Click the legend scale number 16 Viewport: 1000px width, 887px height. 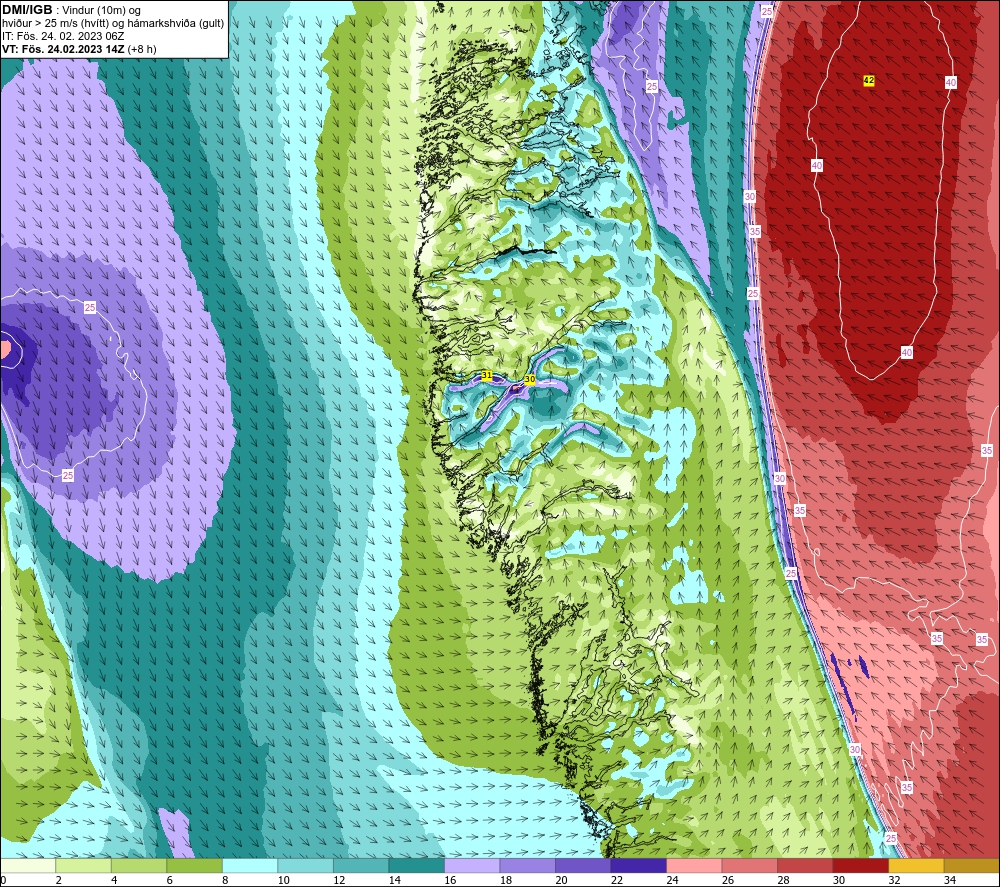click(450, 880)
